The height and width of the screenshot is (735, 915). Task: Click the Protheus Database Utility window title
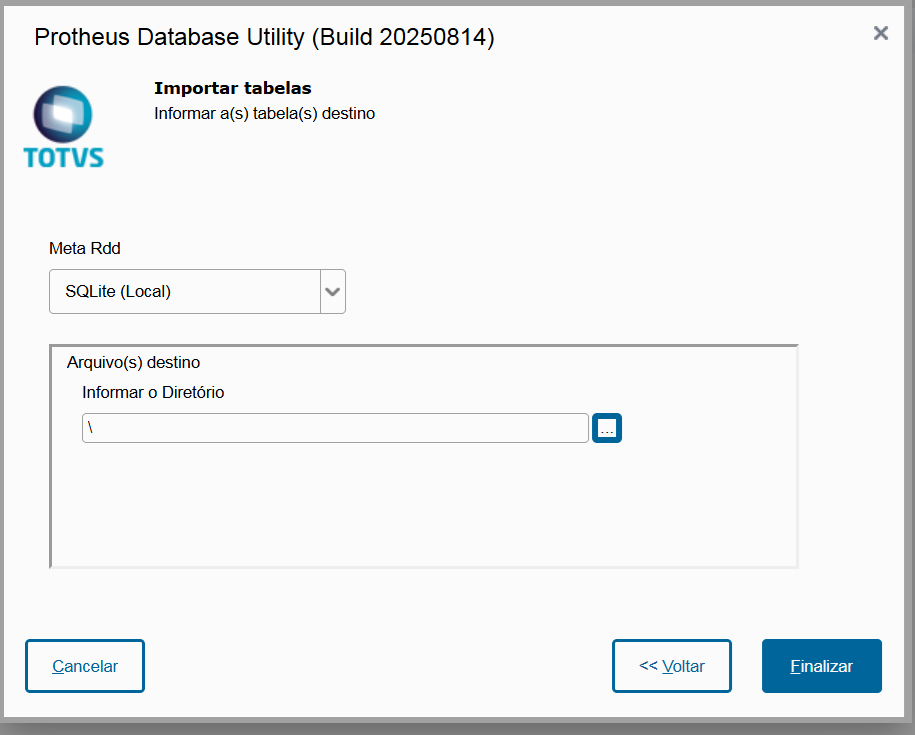click(x=170, y=38)
